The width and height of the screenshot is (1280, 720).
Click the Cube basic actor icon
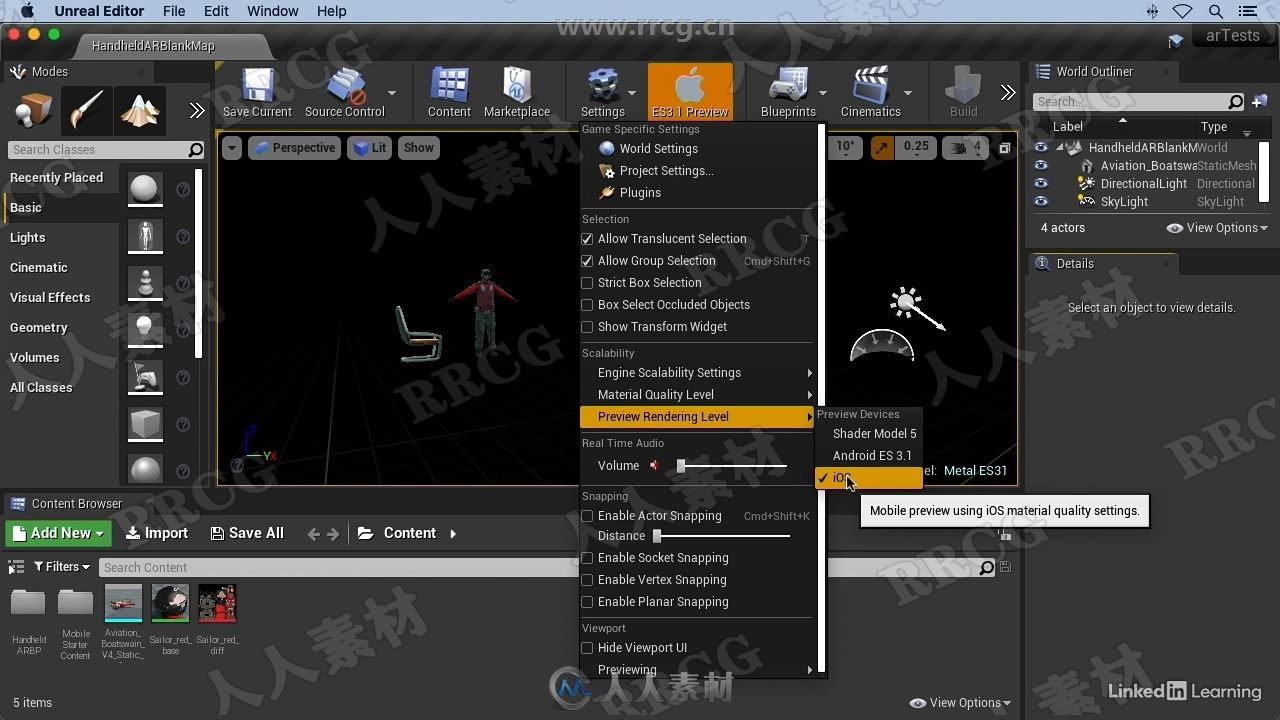coord(145,424)
